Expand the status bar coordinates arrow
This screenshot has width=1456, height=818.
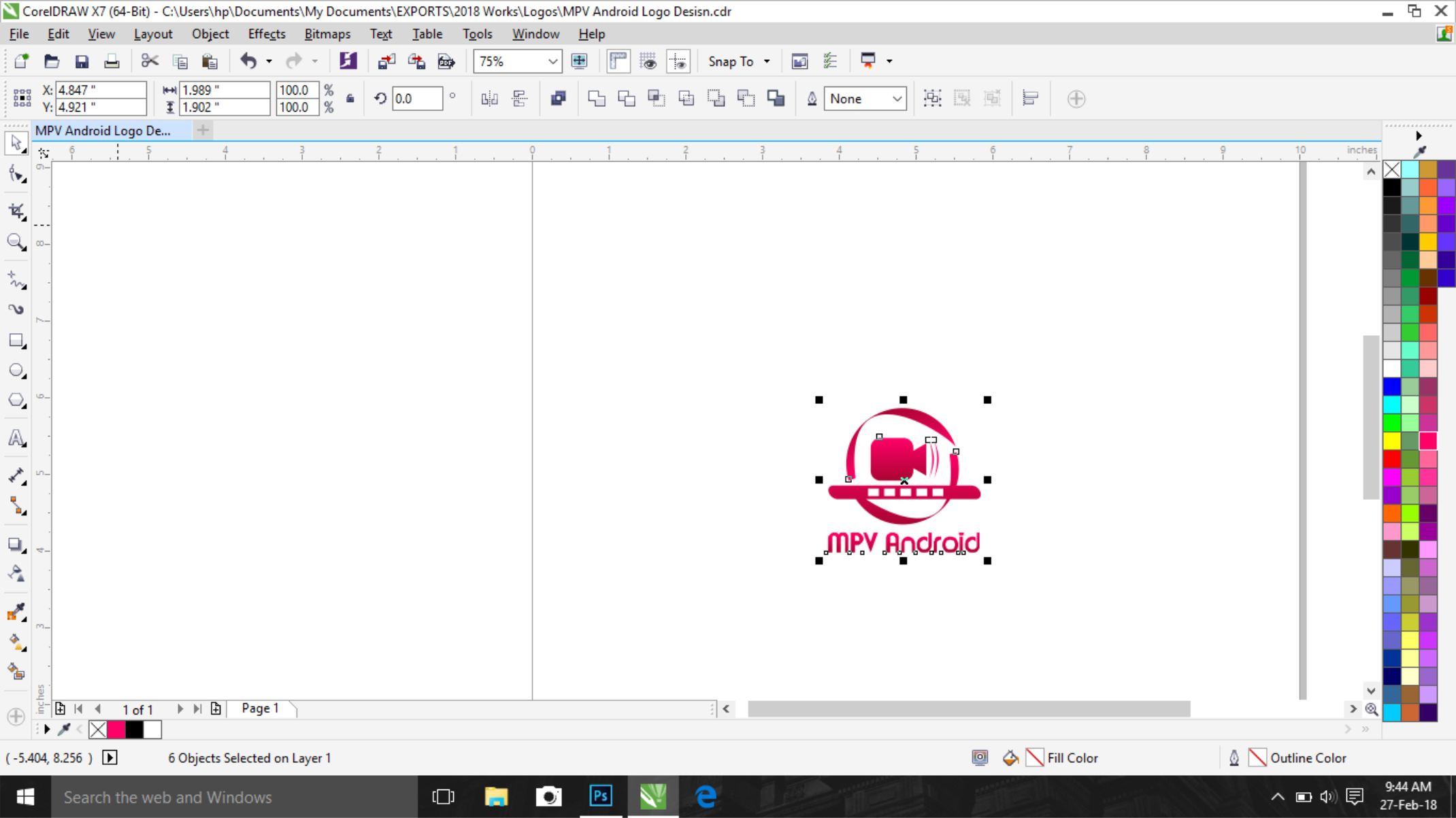coord(110,757)
